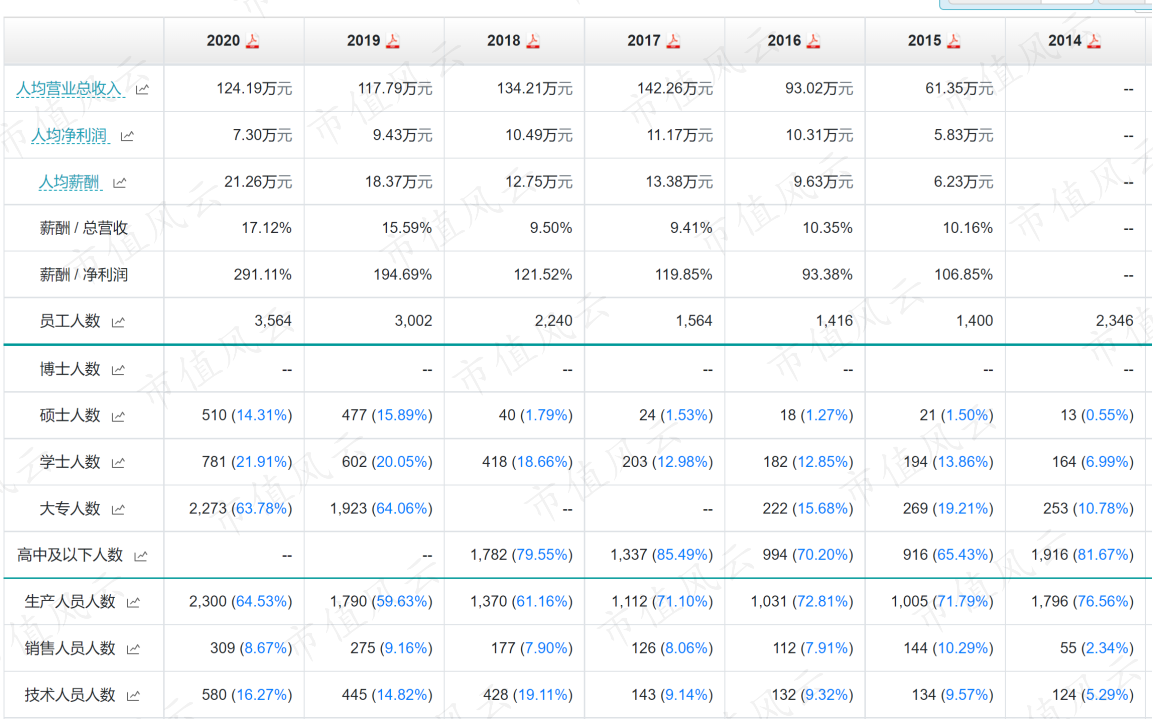The height and width of the screenshot is (719, 1153).
Task: Open the 2019 annual report PDF icon
Action: pyautogui.click(x=393, y=40)
